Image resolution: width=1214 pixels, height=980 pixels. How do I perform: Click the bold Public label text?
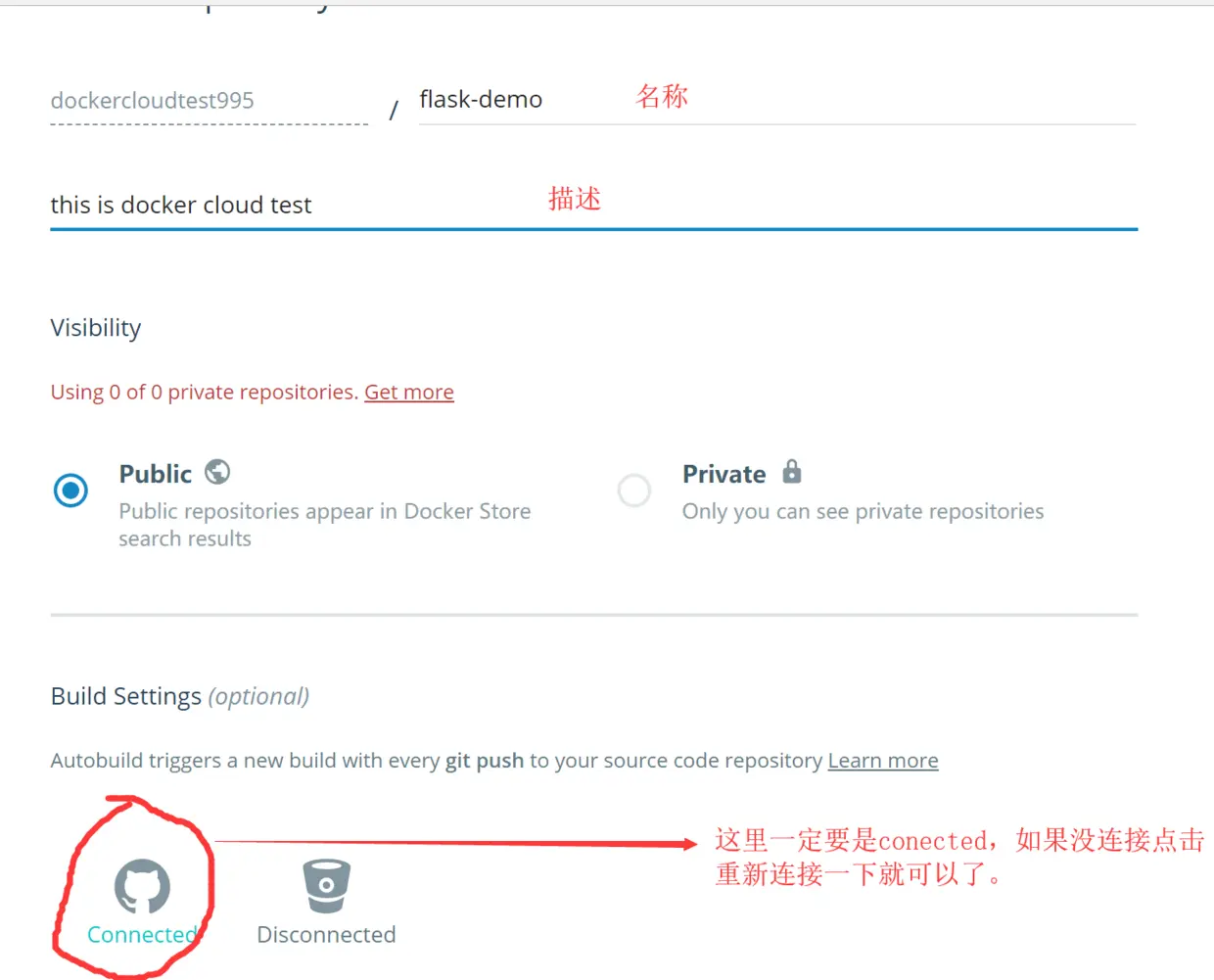point(156,474)
